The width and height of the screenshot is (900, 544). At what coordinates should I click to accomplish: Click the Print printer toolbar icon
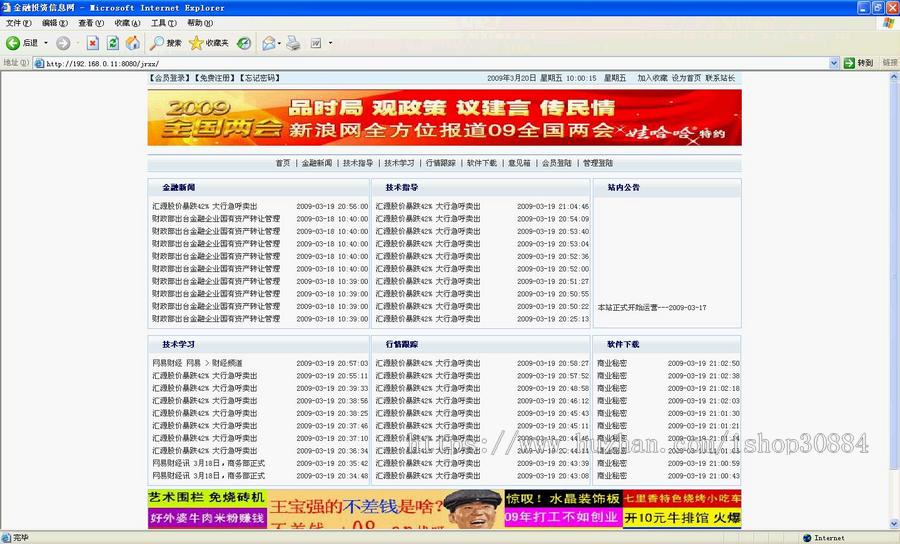tap(293, 43)
